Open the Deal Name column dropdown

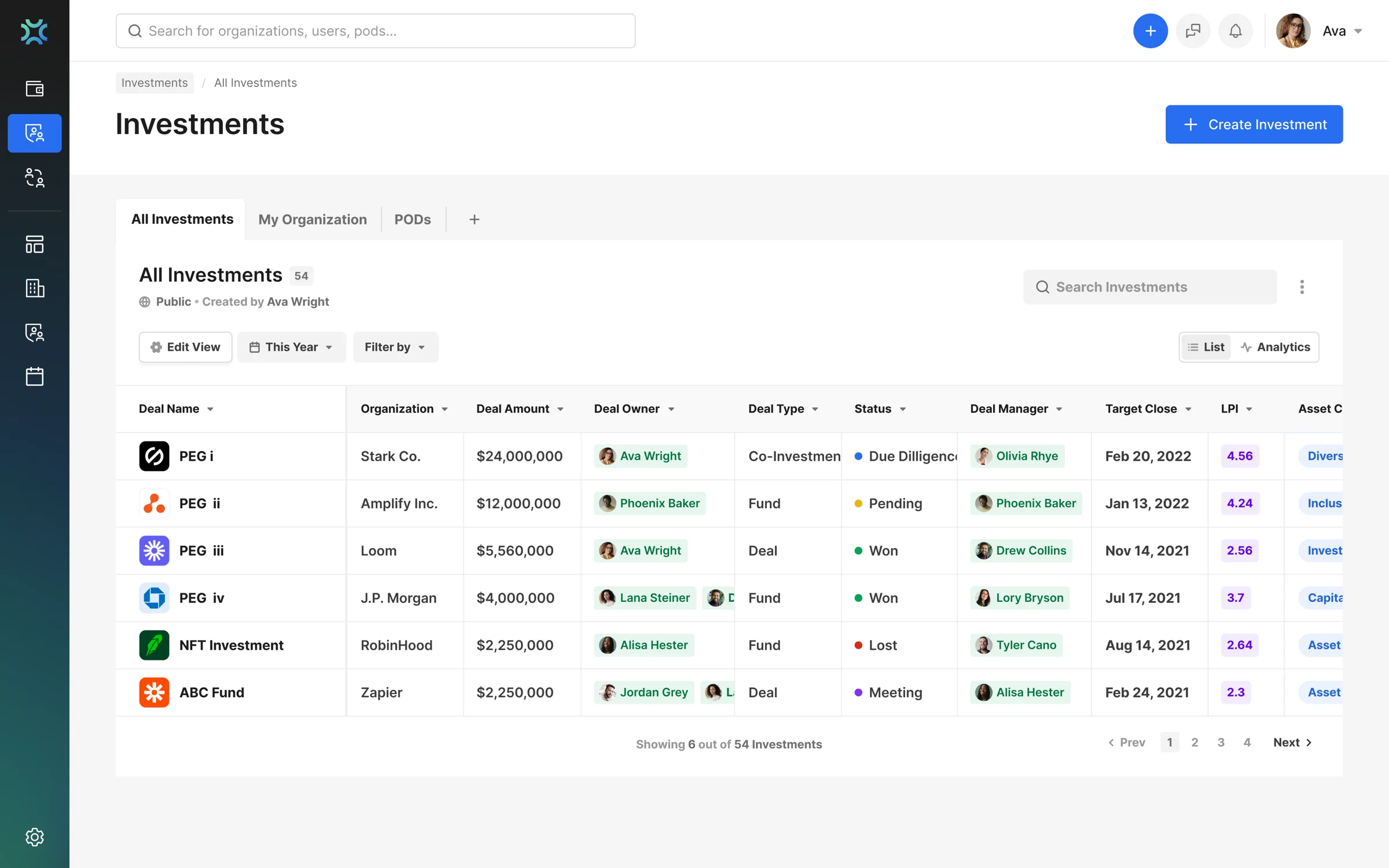(210, 409)
